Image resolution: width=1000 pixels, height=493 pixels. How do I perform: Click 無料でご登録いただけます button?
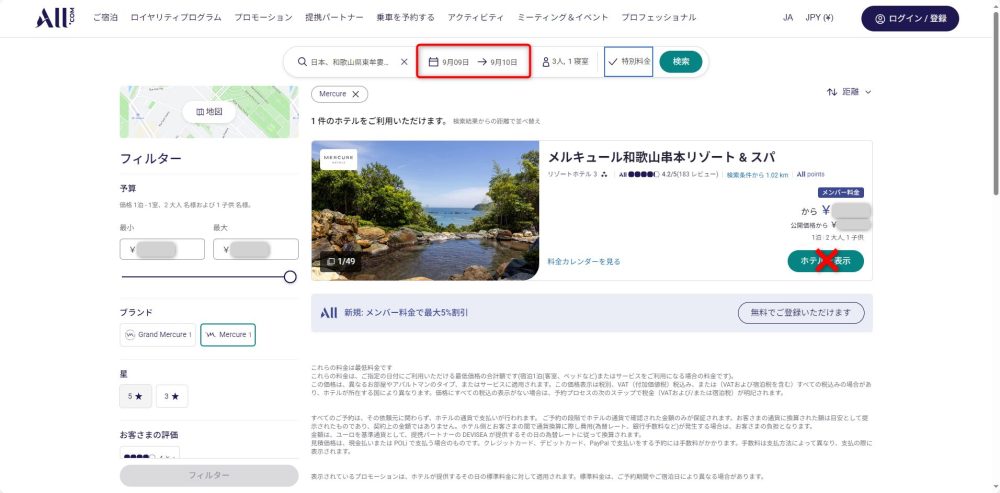click(x=801, y=313)
